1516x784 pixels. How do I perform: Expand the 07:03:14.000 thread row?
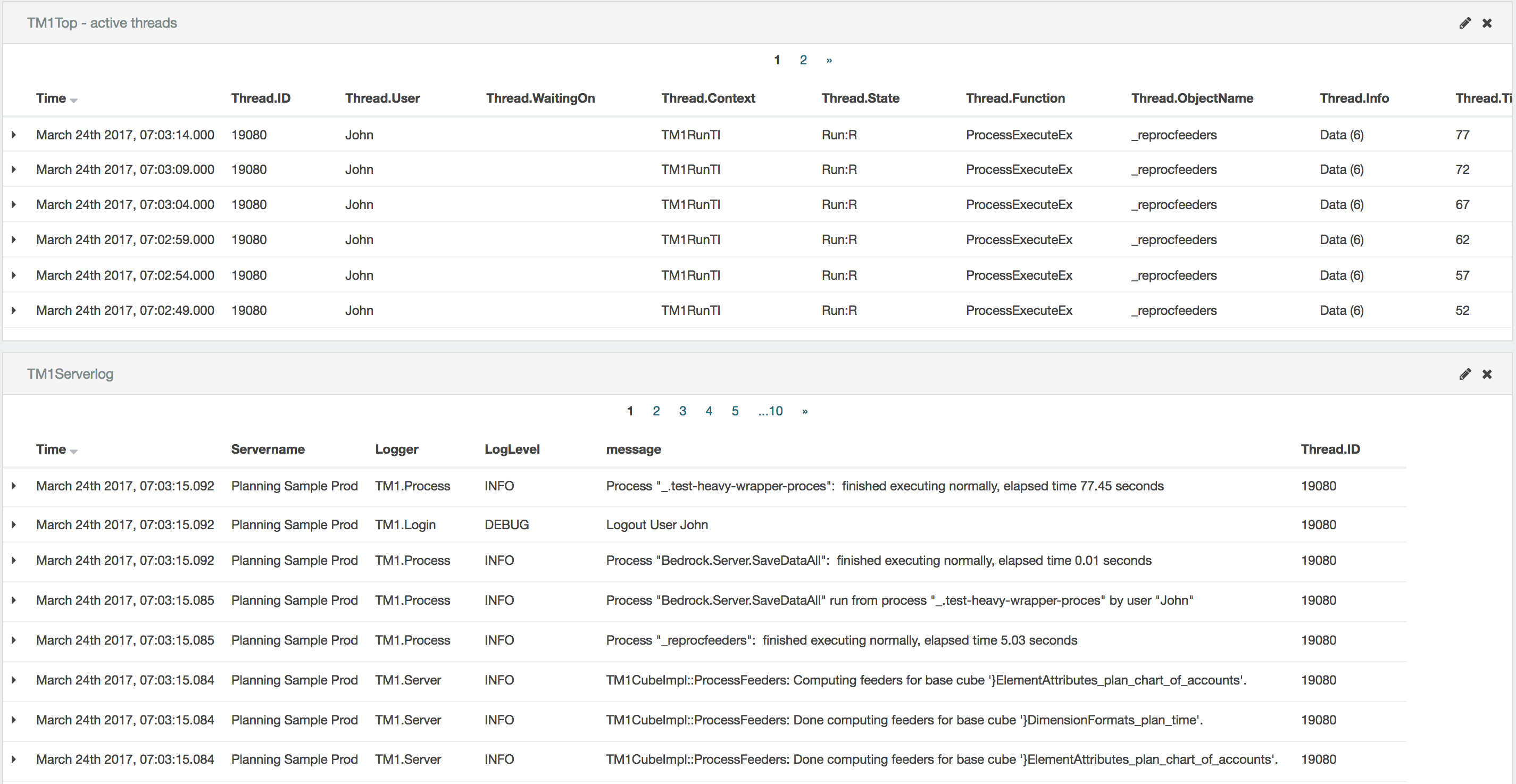click(13, 135)
